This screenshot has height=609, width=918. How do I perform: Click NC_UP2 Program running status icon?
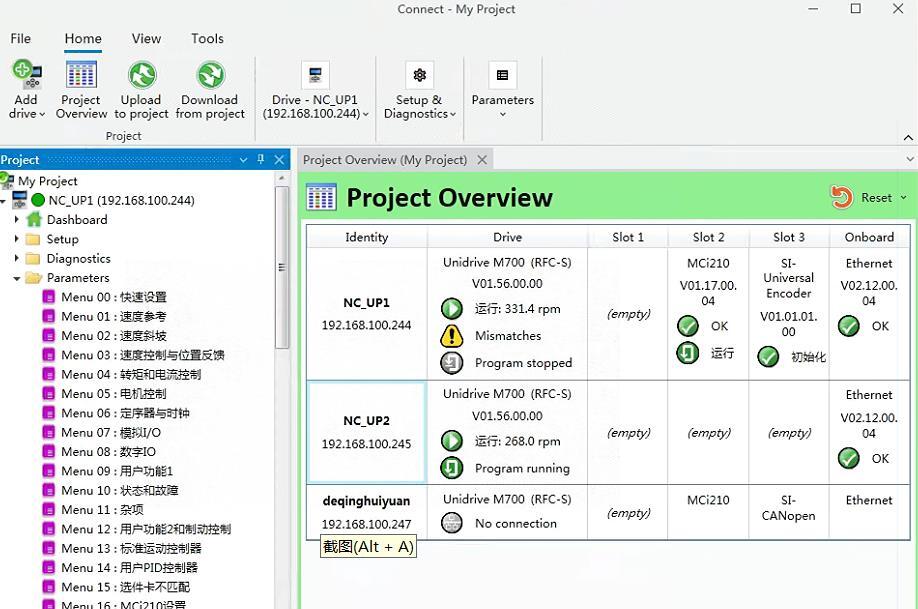[452, 468]
